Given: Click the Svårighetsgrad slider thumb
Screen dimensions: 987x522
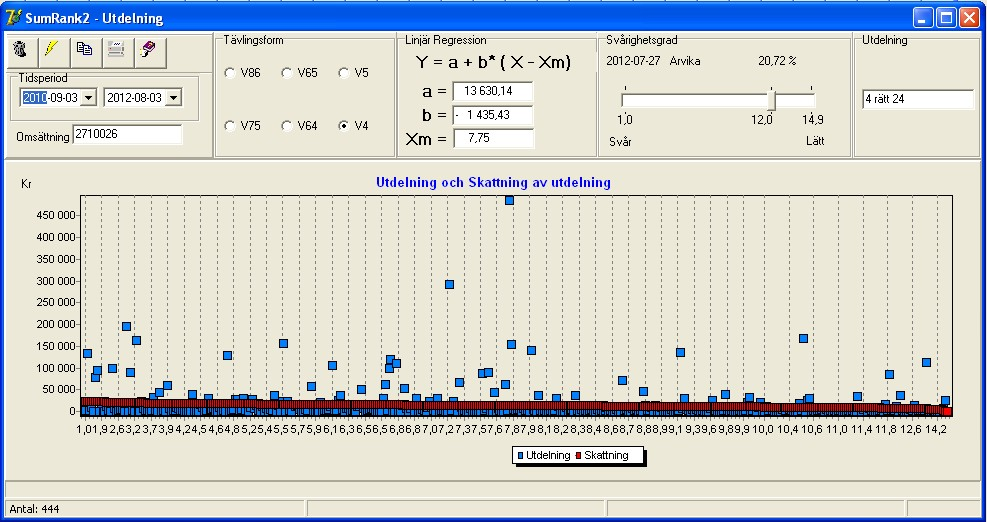Looking at the screenshot, I should pos(772,100).
